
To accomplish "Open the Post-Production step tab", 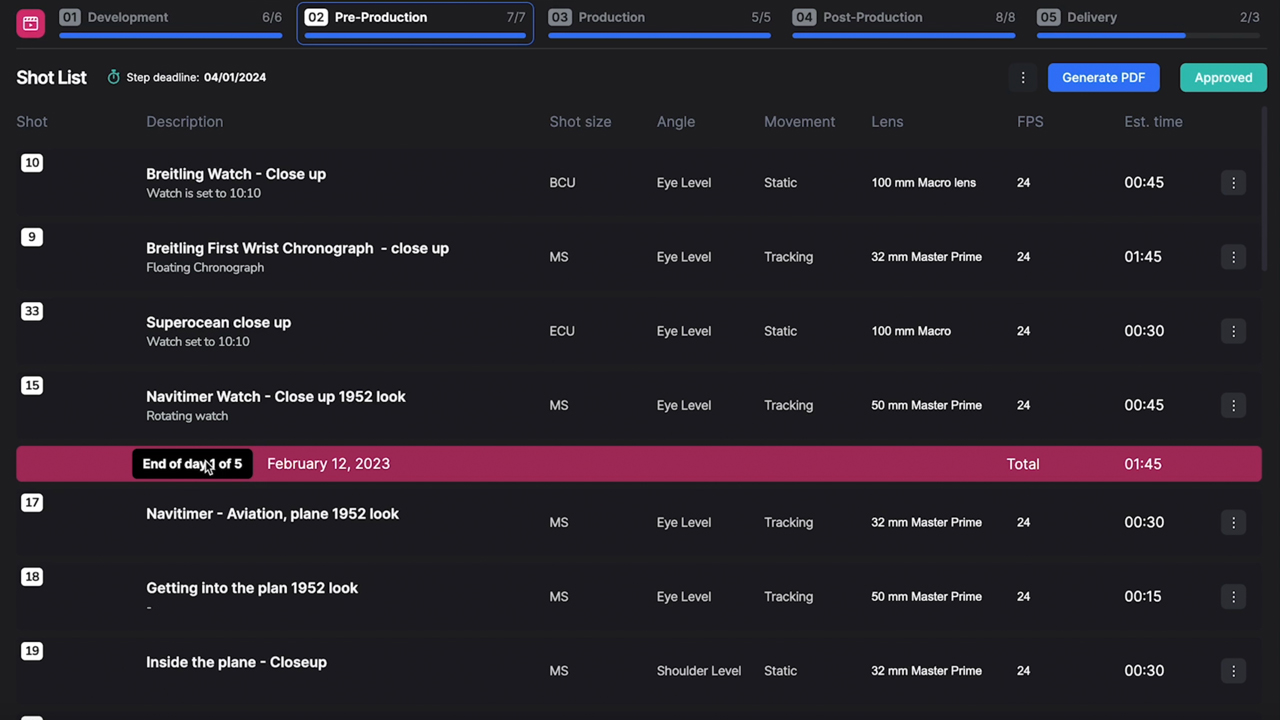I will click(903, 18).
